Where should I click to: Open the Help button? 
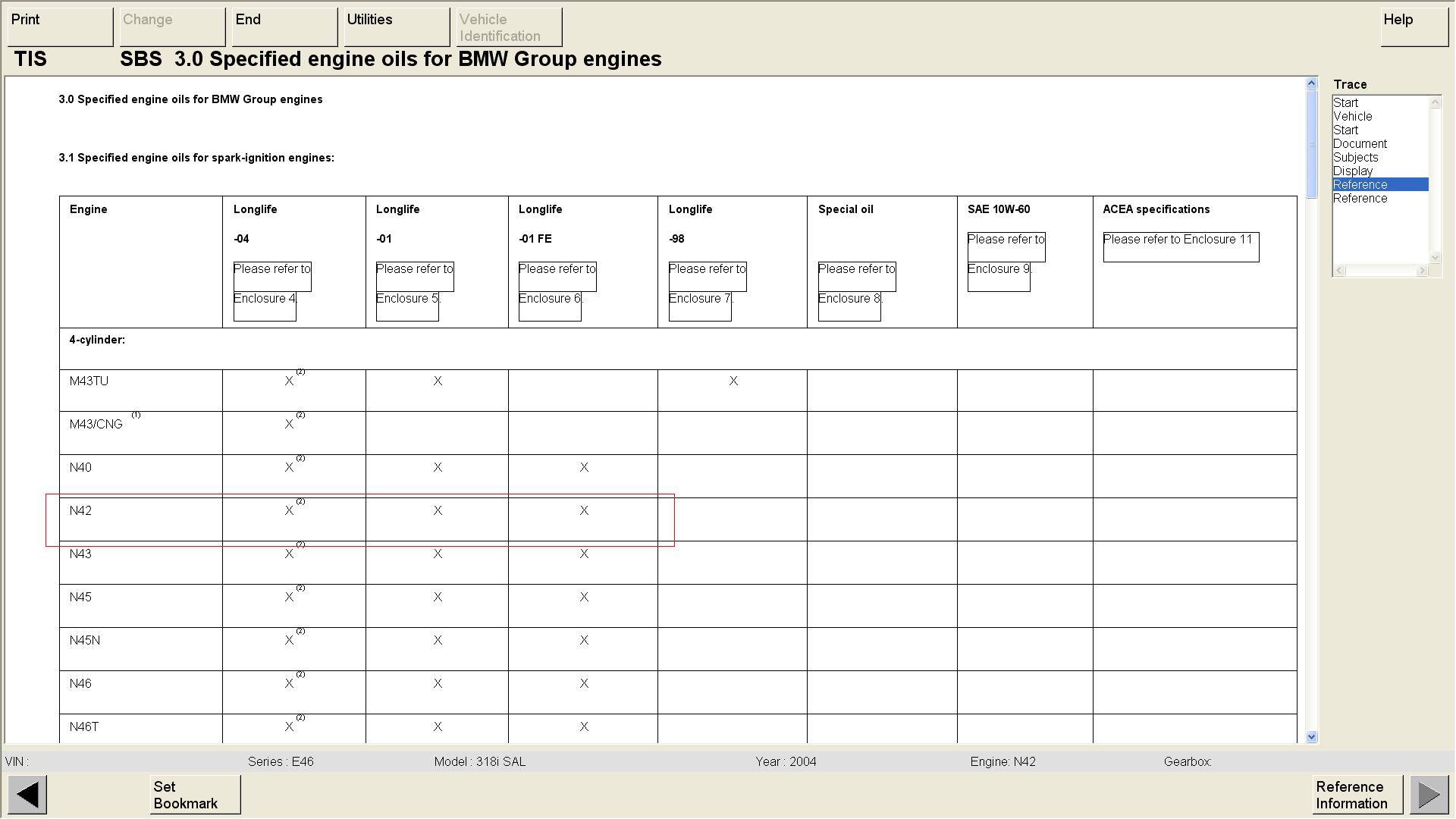[1414, 27]
